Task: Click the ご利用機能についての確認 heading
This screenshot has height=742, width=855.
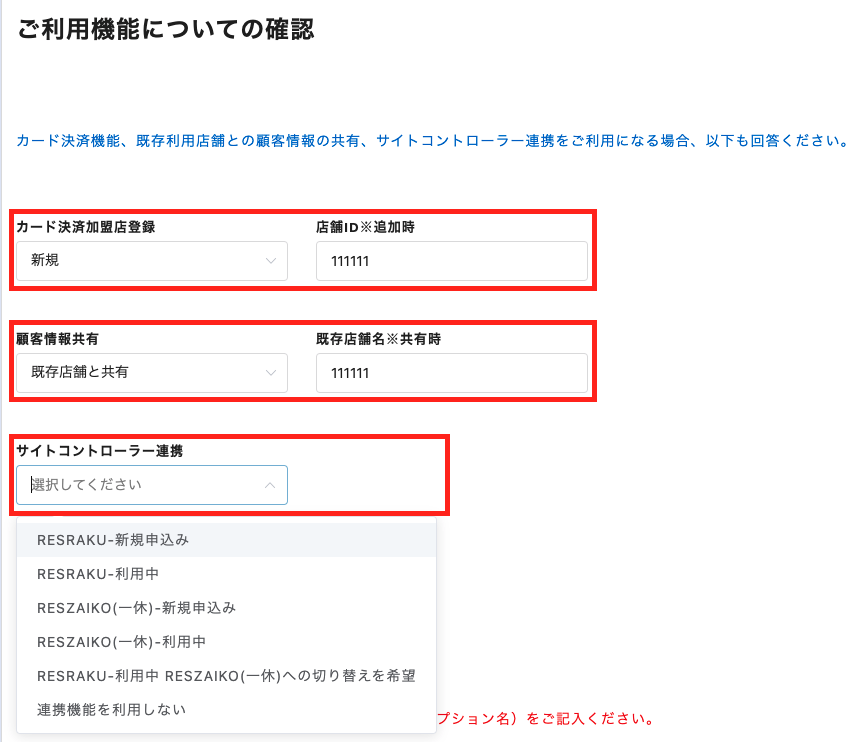Action: click(166, 30)
